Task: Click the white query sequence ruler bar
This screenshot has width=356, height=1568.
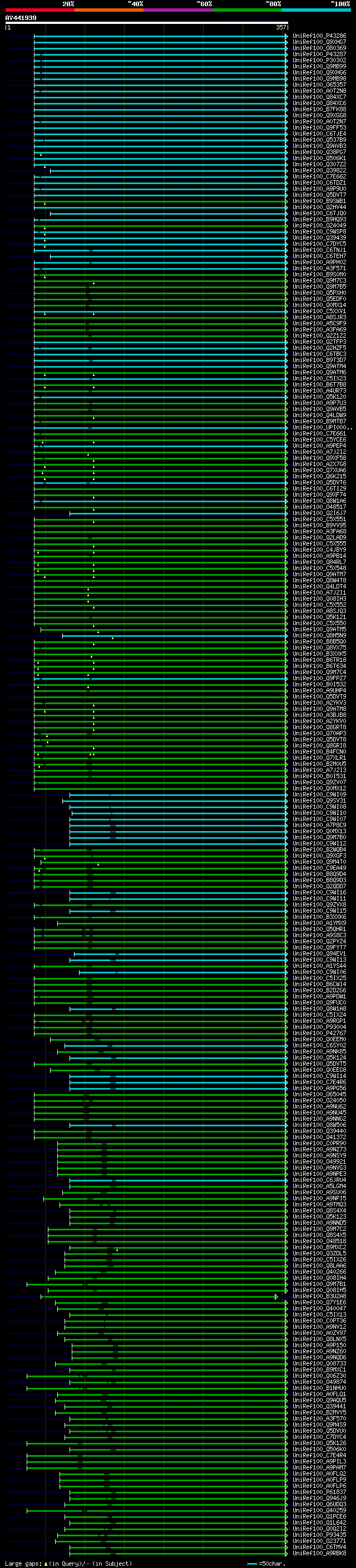Action: click(147, 23)
